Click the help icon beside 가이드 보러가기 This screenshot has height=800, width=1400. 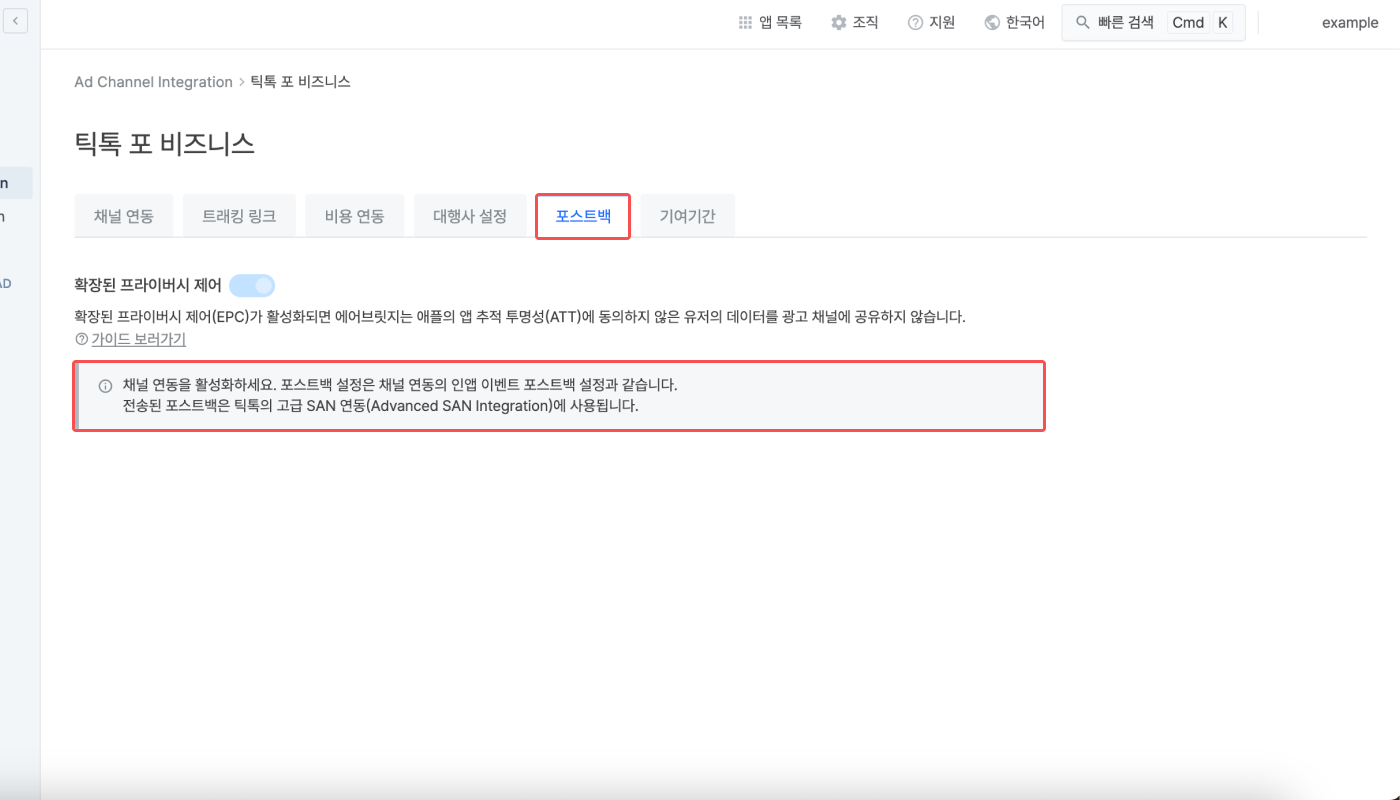[x=81, y=340]
